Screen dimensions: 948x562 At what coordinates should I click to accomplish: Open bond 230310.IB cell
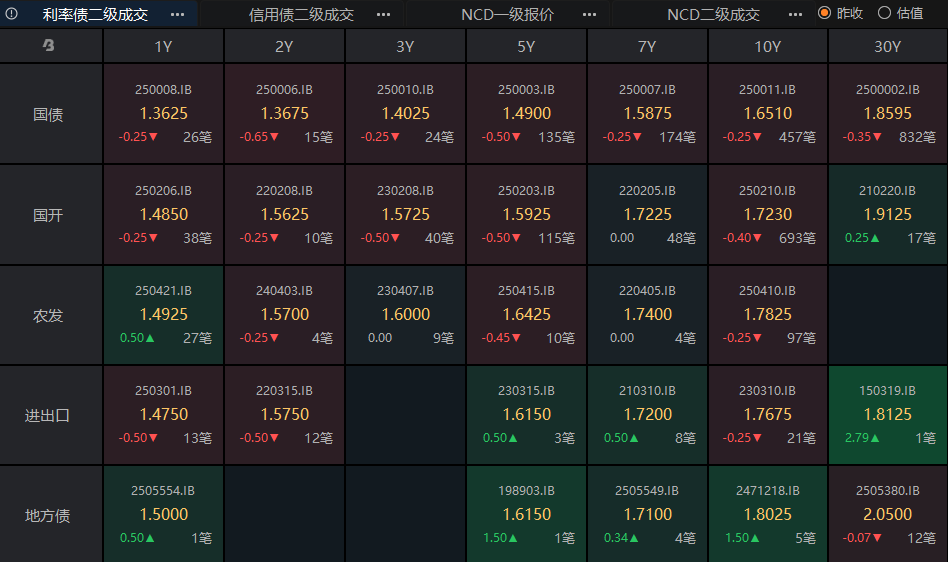point(767,416)
